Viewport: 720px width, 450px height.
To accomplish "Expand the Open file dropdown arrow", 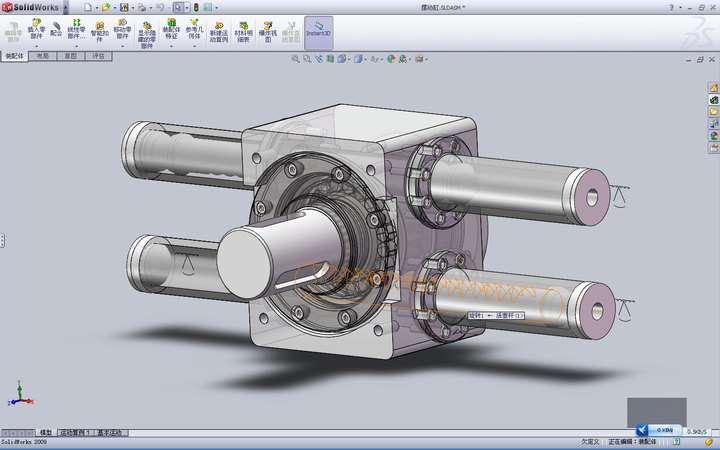I will point(115,8).
